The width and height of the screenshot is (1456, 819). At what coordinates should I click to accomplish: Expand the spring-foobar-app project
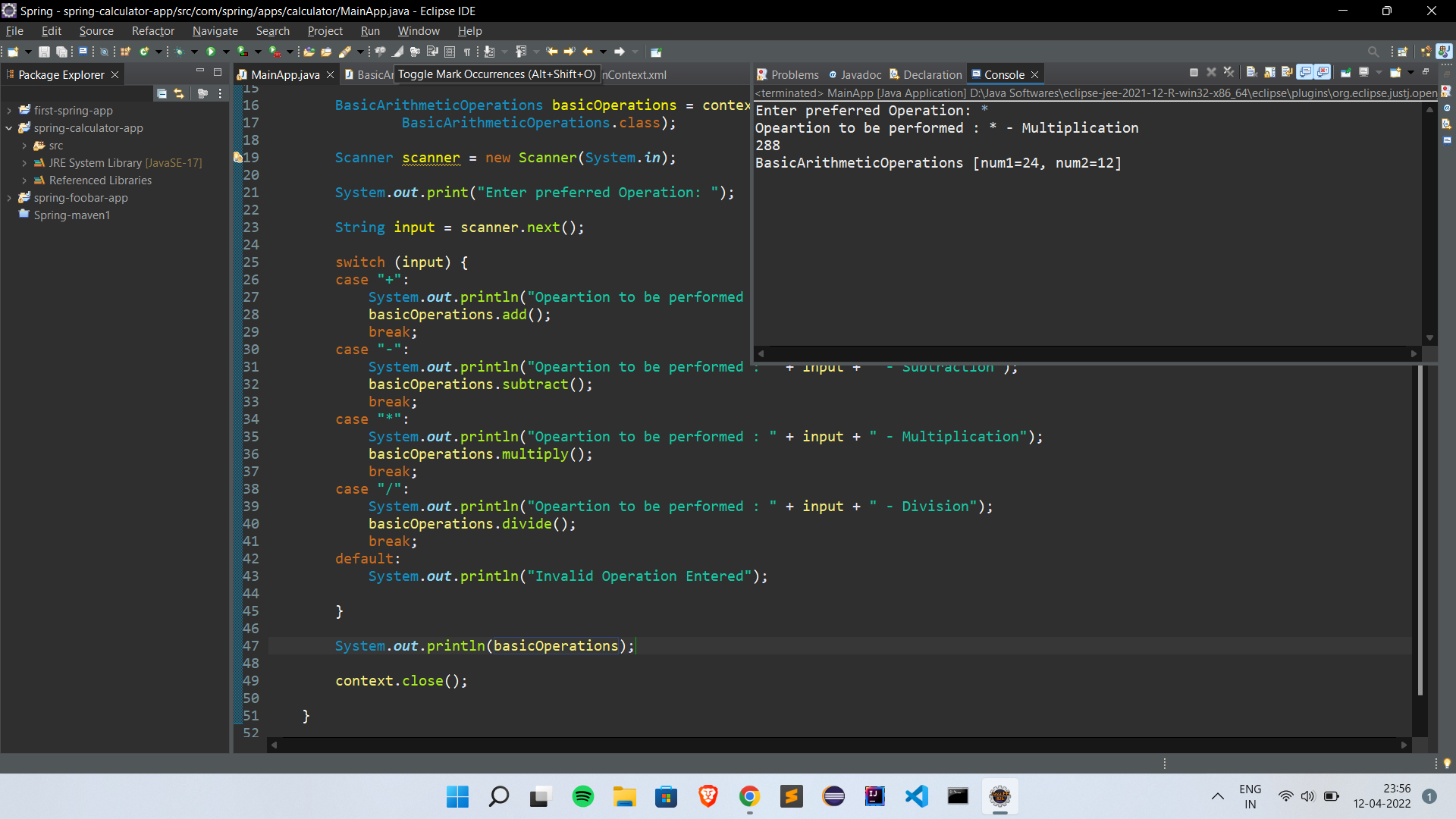click(x=9, y=198)
